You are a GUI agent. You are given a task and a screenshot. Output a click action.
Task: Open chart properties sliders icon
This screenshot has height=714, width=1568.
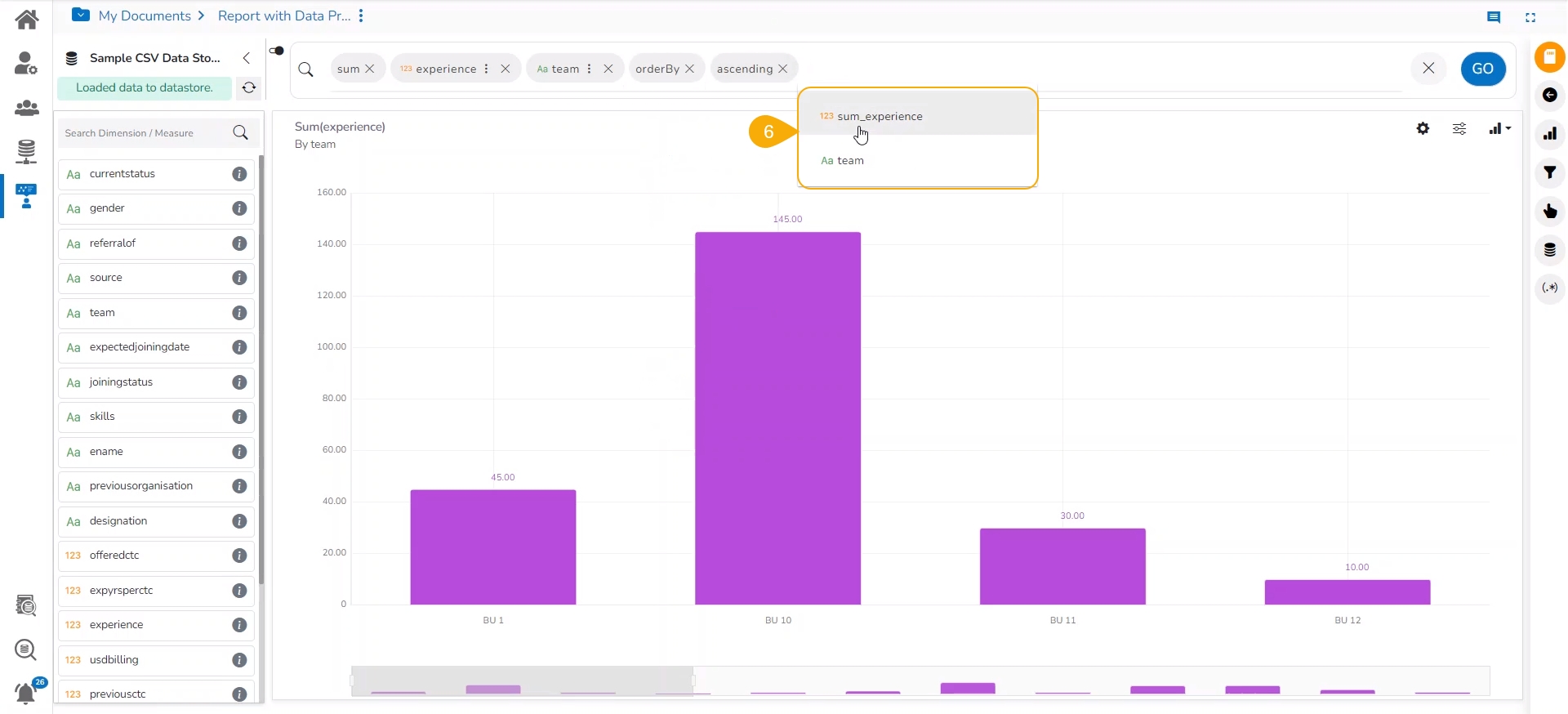1459,128
